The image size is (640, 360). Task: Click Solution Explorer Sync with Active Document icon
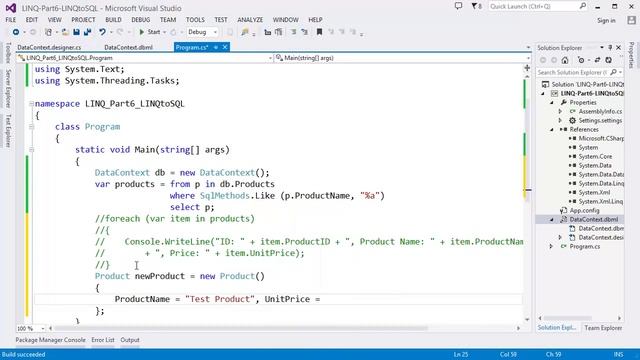click(x=597, y=60)
